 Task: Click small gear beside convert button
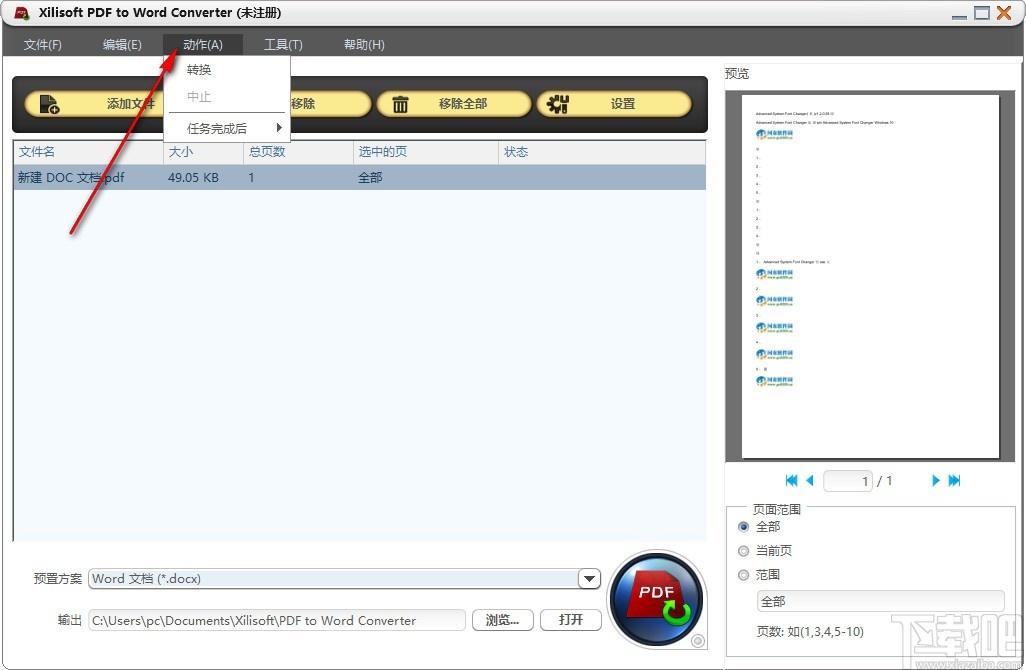pos(698,641)
